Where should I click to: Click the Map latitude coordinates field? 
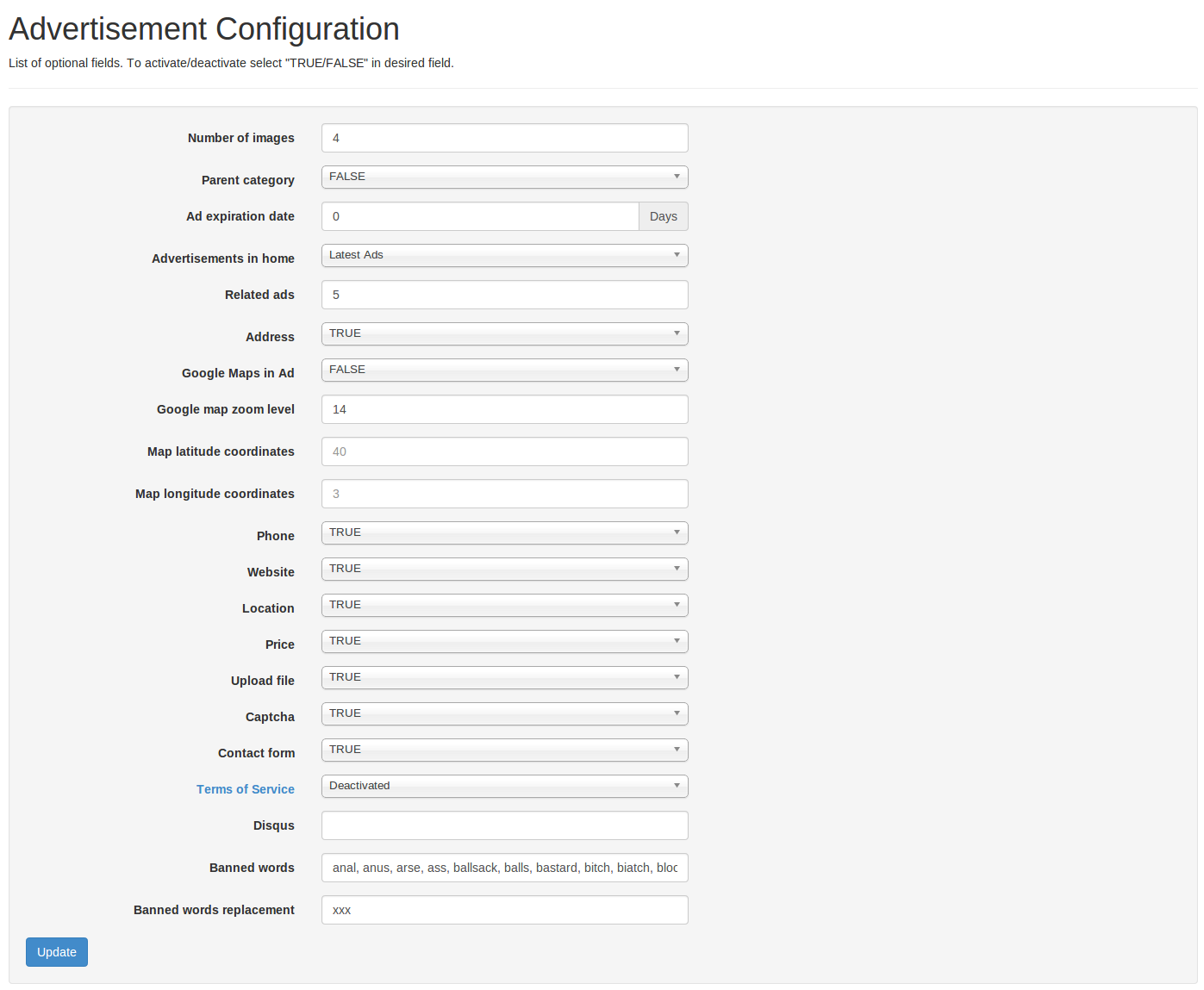click(x=504, y=451)
